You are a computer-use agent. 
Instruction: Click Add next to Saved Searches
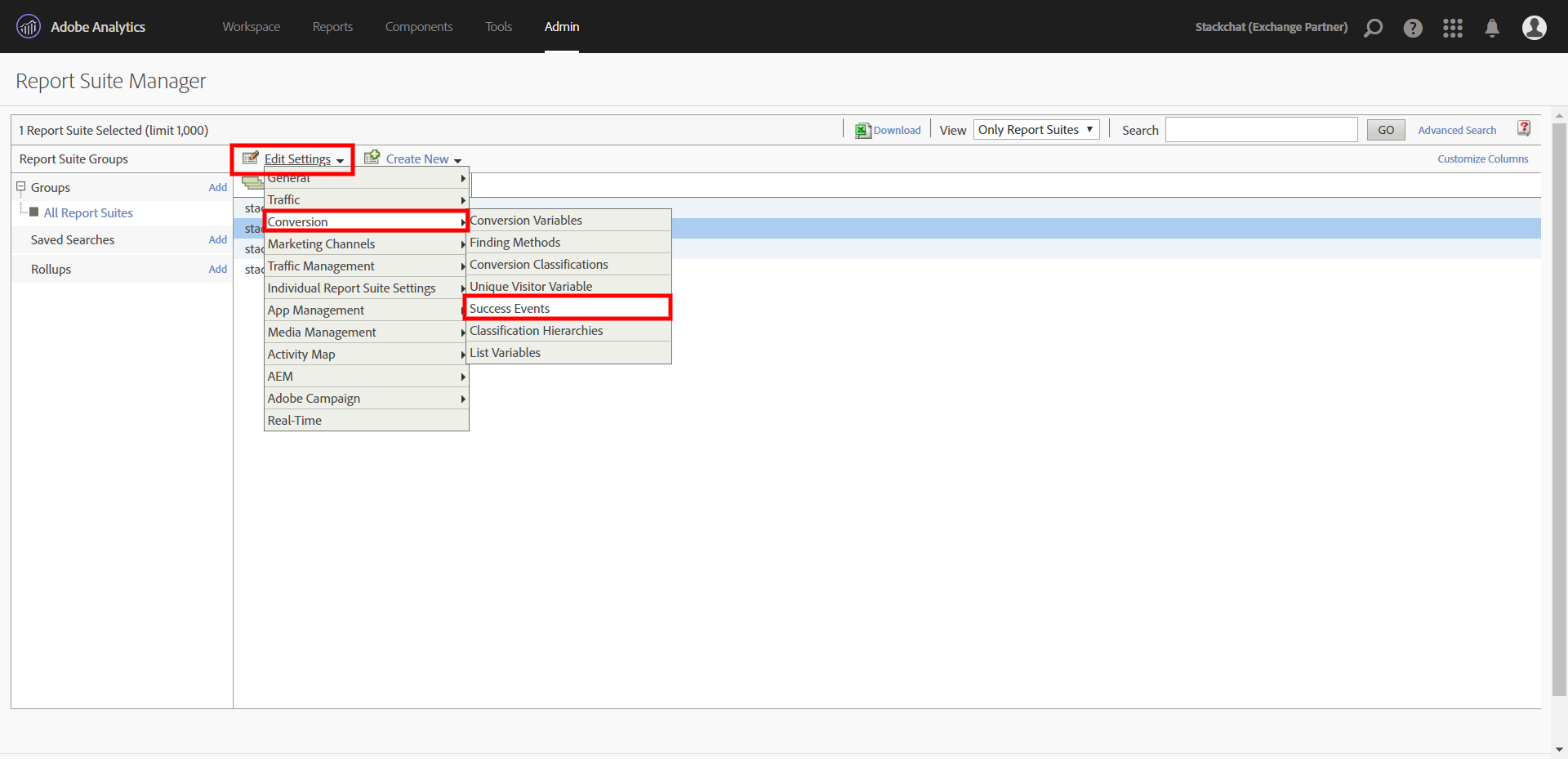click(218, 239)
